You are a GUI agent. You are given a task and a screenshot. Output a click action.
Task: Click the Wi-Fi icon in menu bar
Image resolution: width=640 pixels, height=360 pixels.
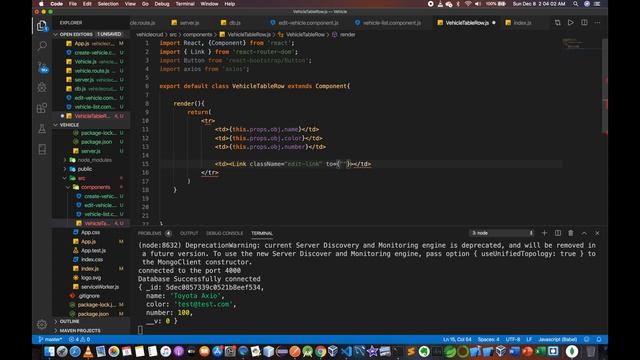(468, 4)
